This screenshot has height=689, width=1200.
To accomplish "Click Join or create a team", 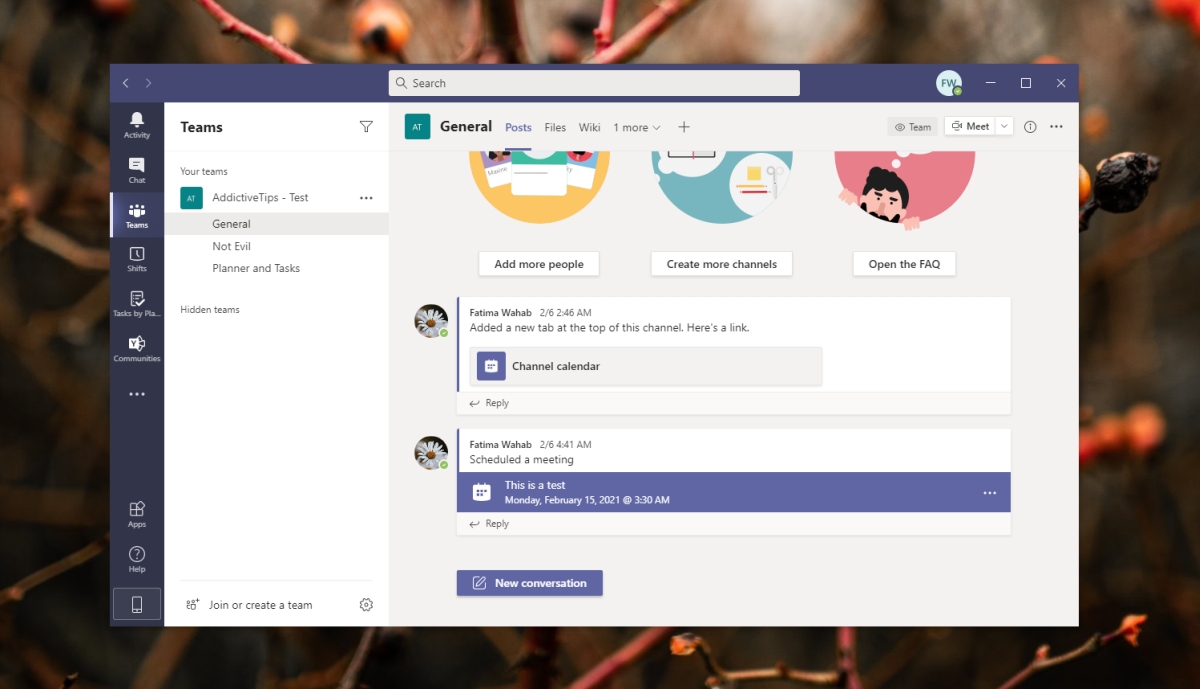I will [x=249, y=605].
